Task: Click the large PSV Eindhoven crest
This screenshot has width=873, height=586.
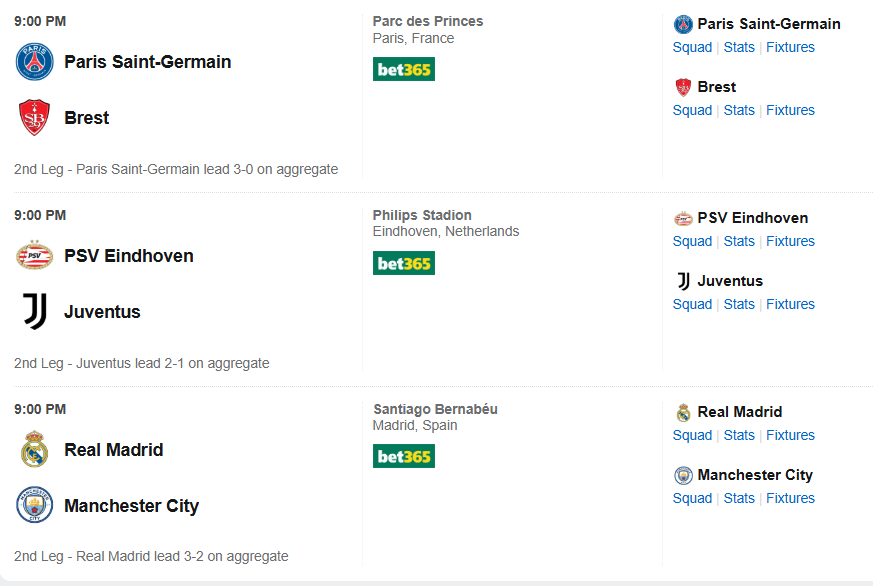Action: 34,256
